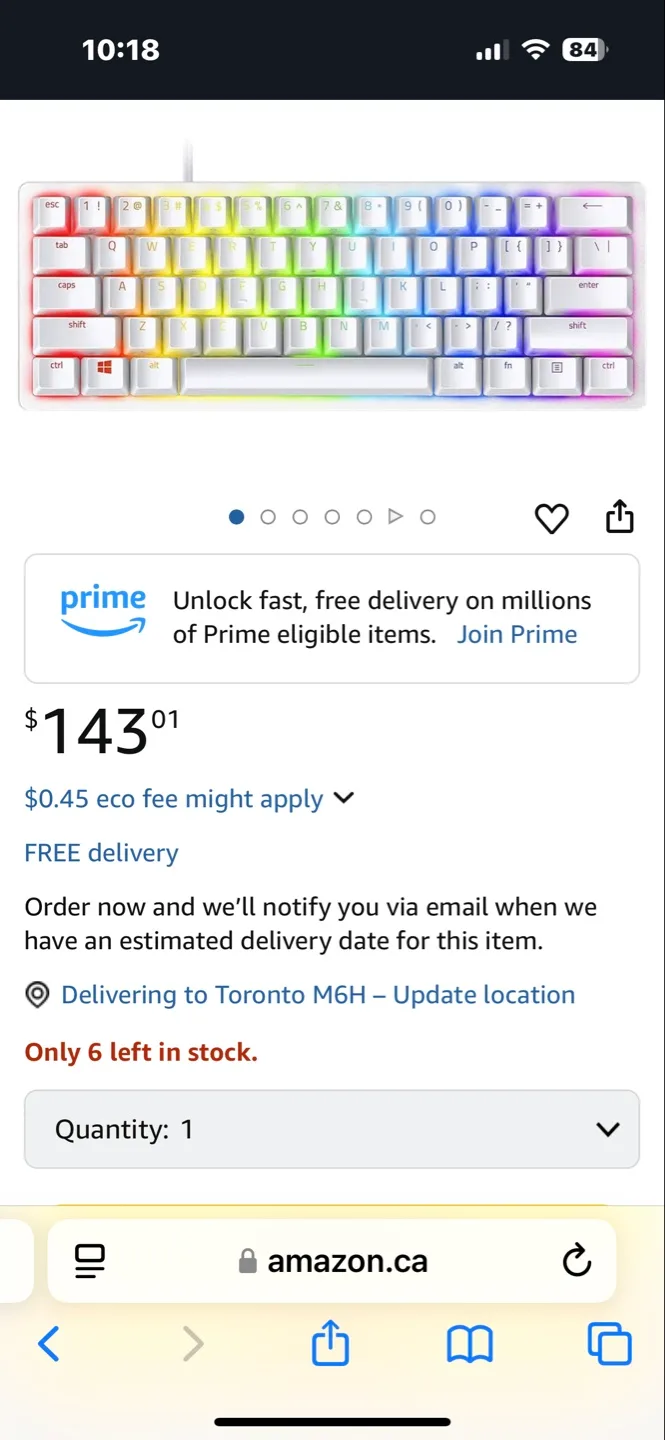Select the last image carousel dot
Screen dimensions: 665x1440
click(428, 517)
